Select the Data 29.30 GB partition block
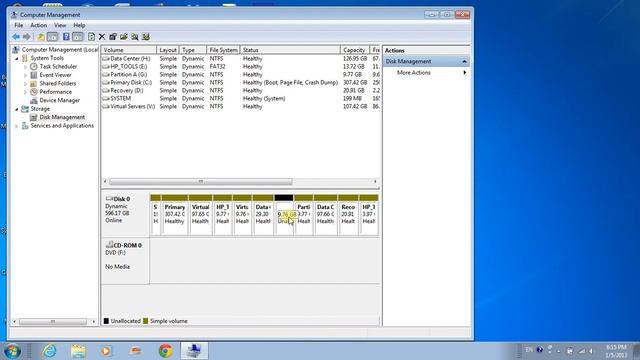640x360 pixels. pos(263,215)
